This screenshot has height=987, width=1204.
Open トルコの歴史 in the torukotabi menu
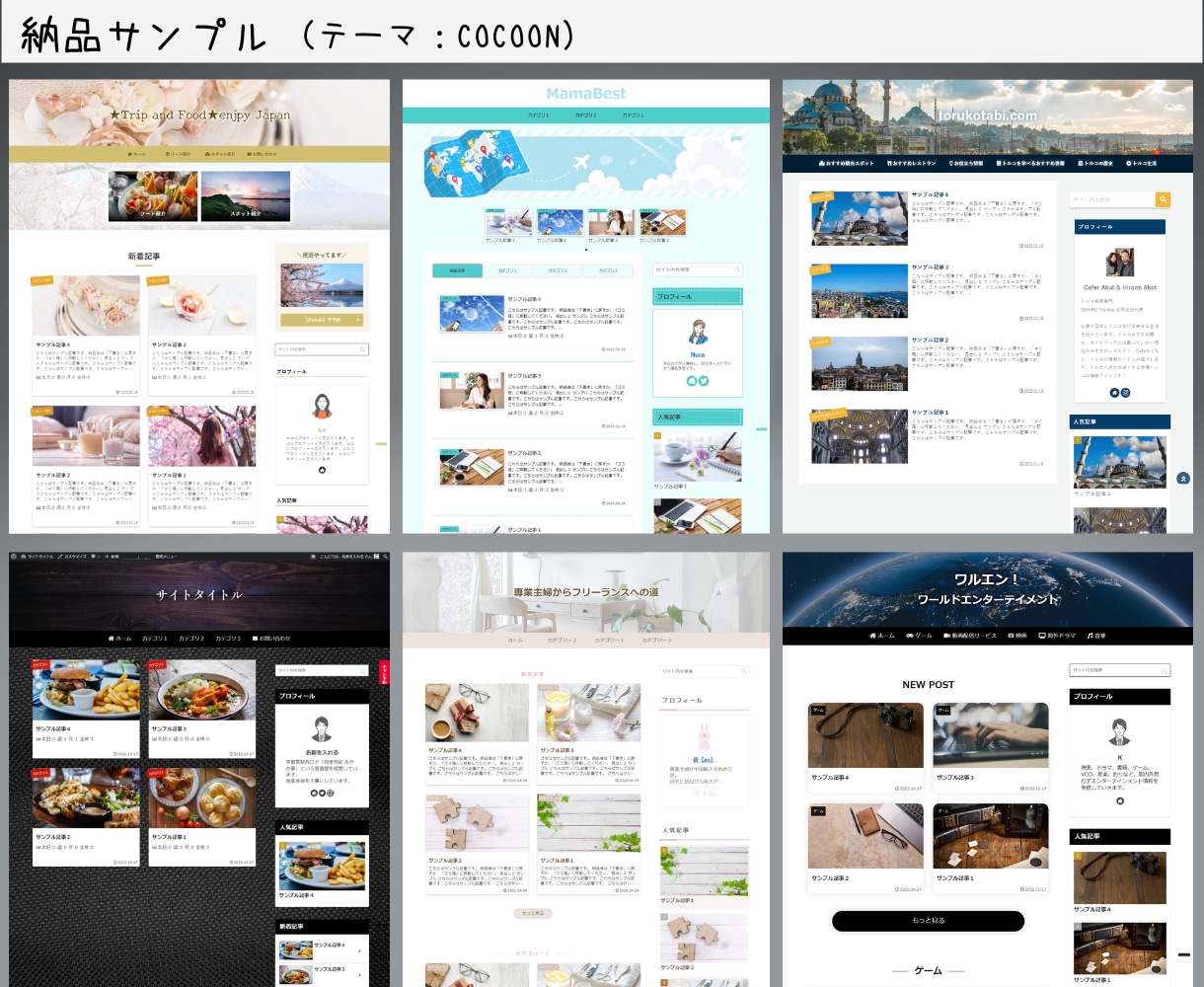click(x=1096, y=163)
